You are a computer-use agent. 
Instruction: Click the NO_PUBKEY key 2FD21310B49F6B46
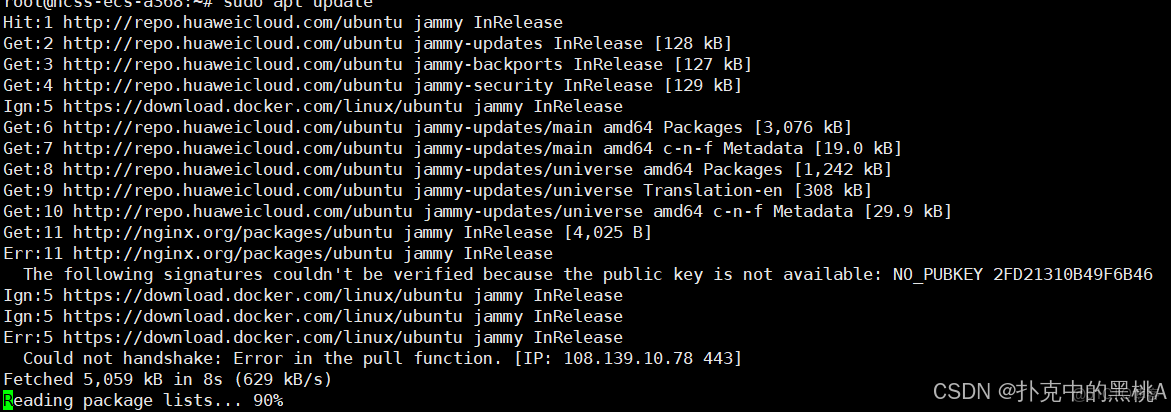pyautogui.click(x=1067, y=274)
